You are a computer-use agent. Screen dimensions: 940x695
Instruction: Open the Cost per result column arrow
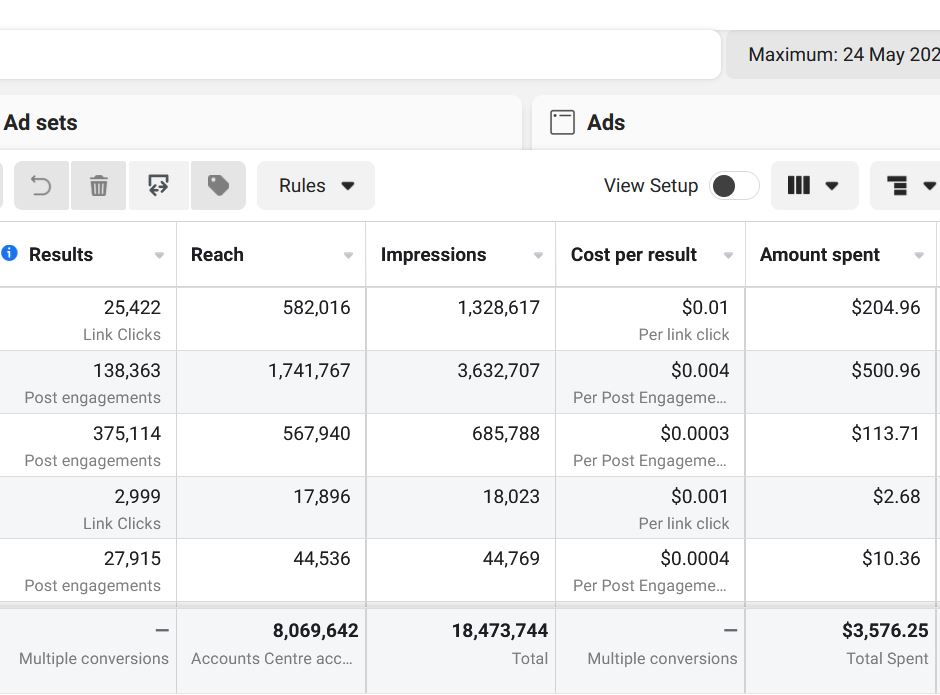tap(728, 256)
